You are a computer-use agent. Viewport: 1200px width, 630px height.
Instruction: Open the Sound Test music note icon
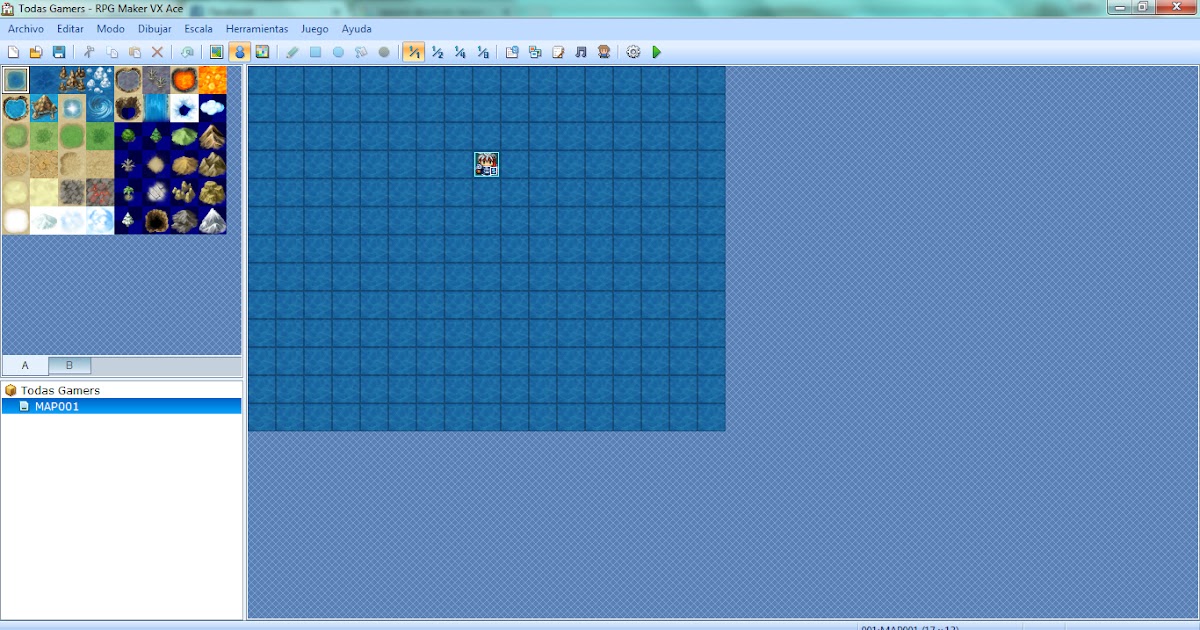point(581,52)
